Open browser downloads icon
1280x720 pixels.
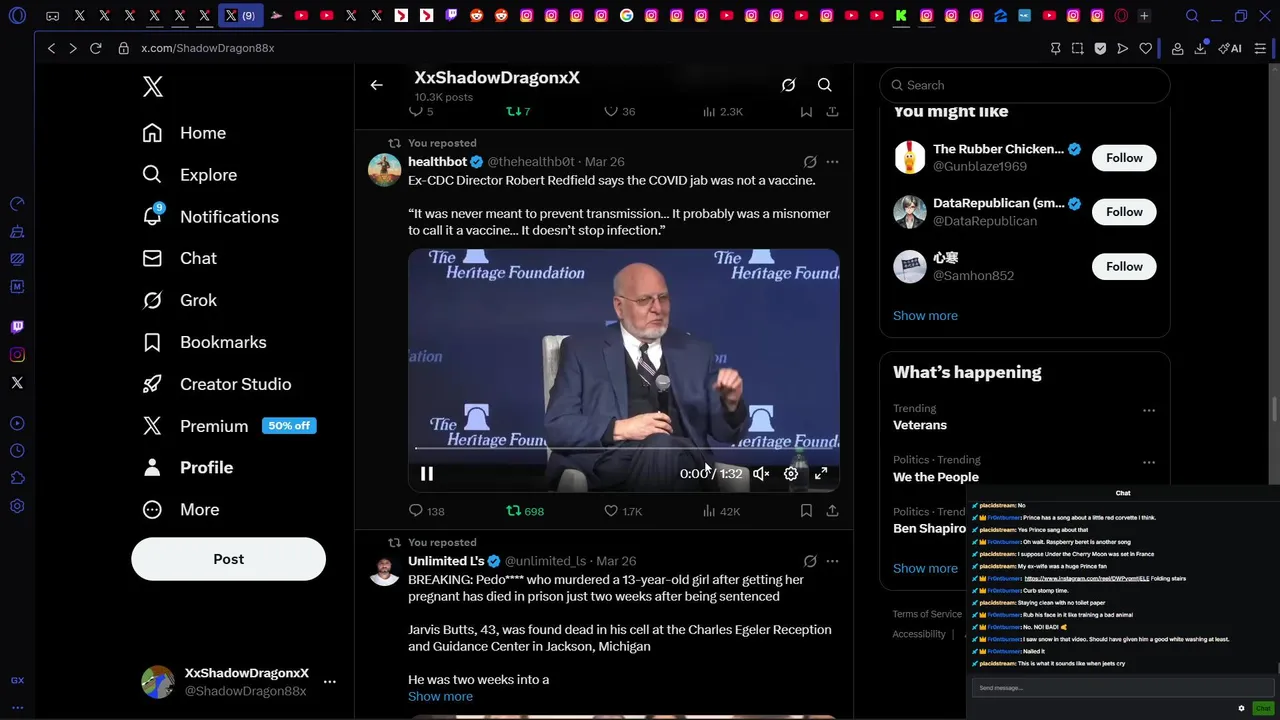(x=1200, y=48)
